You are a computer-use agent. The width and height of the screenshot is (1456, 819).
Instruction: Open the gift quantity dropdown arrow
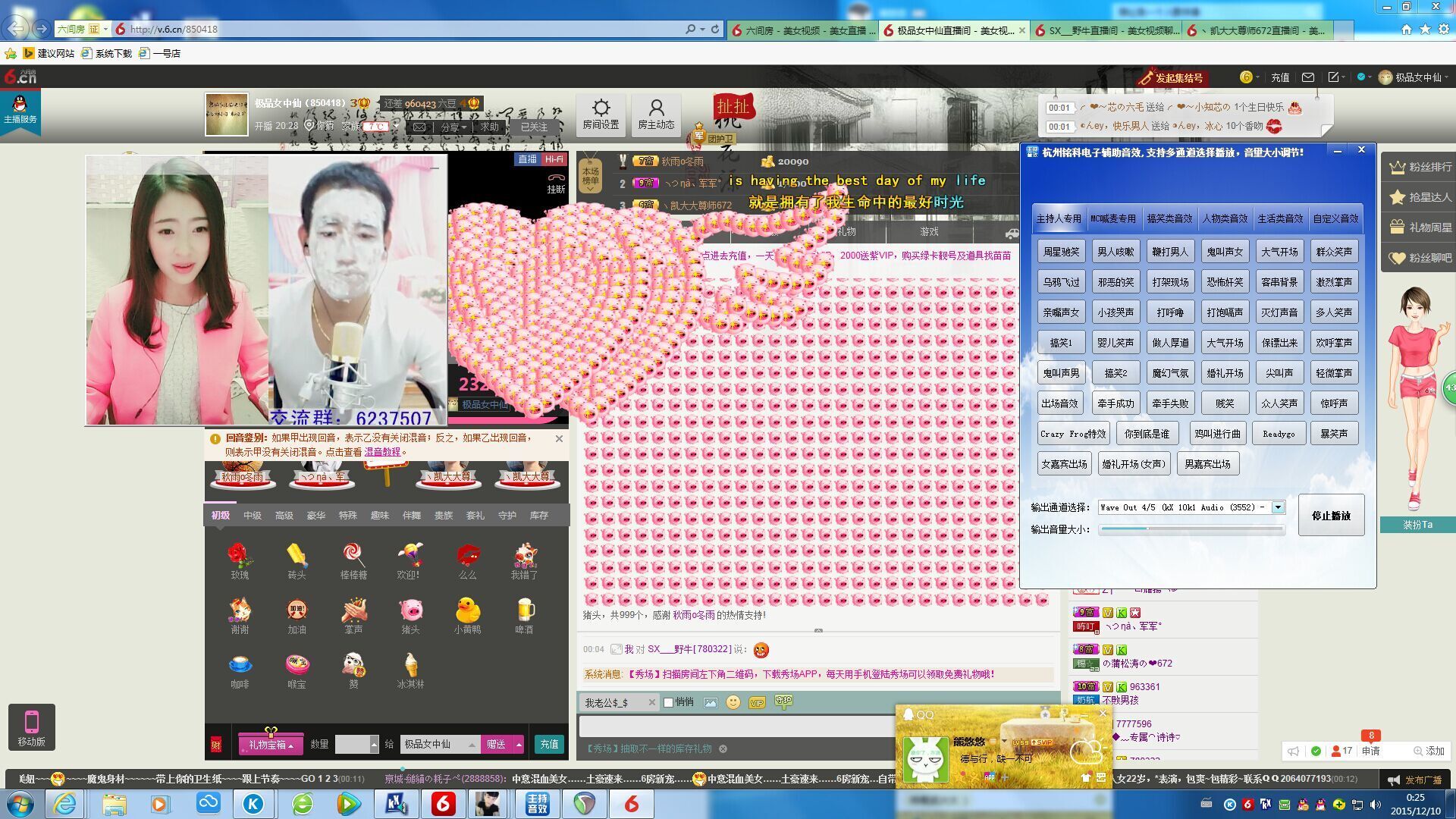374,745
